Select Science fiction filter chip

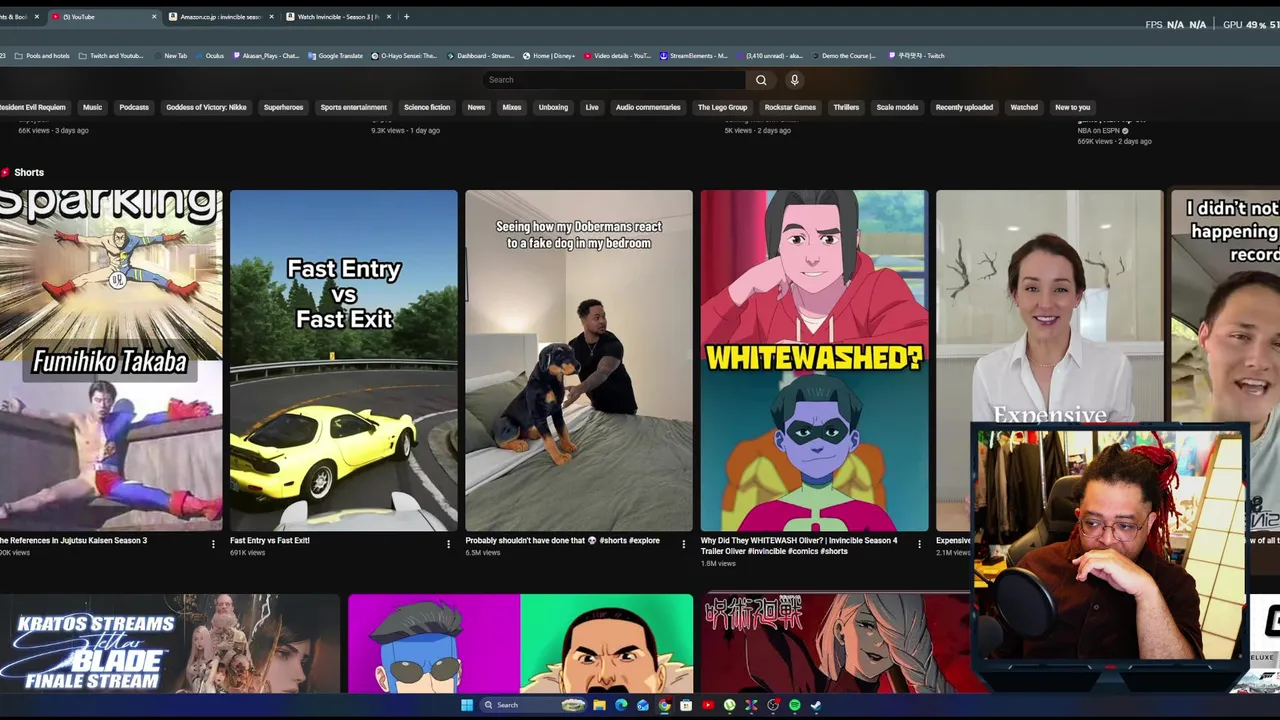427,107
